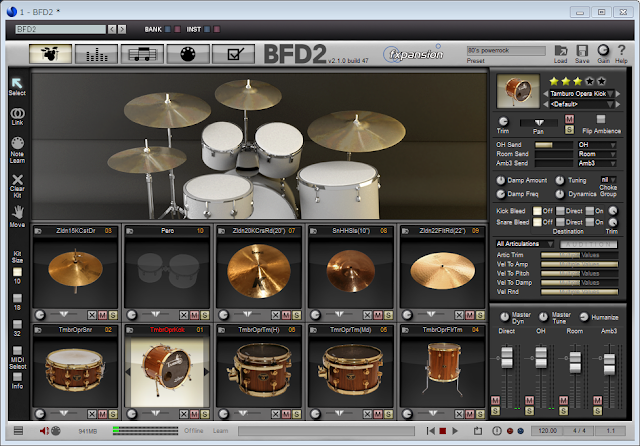Open the Mixer page tab
The height and width of the screenshot is (446, 640).
pos(96,53)
